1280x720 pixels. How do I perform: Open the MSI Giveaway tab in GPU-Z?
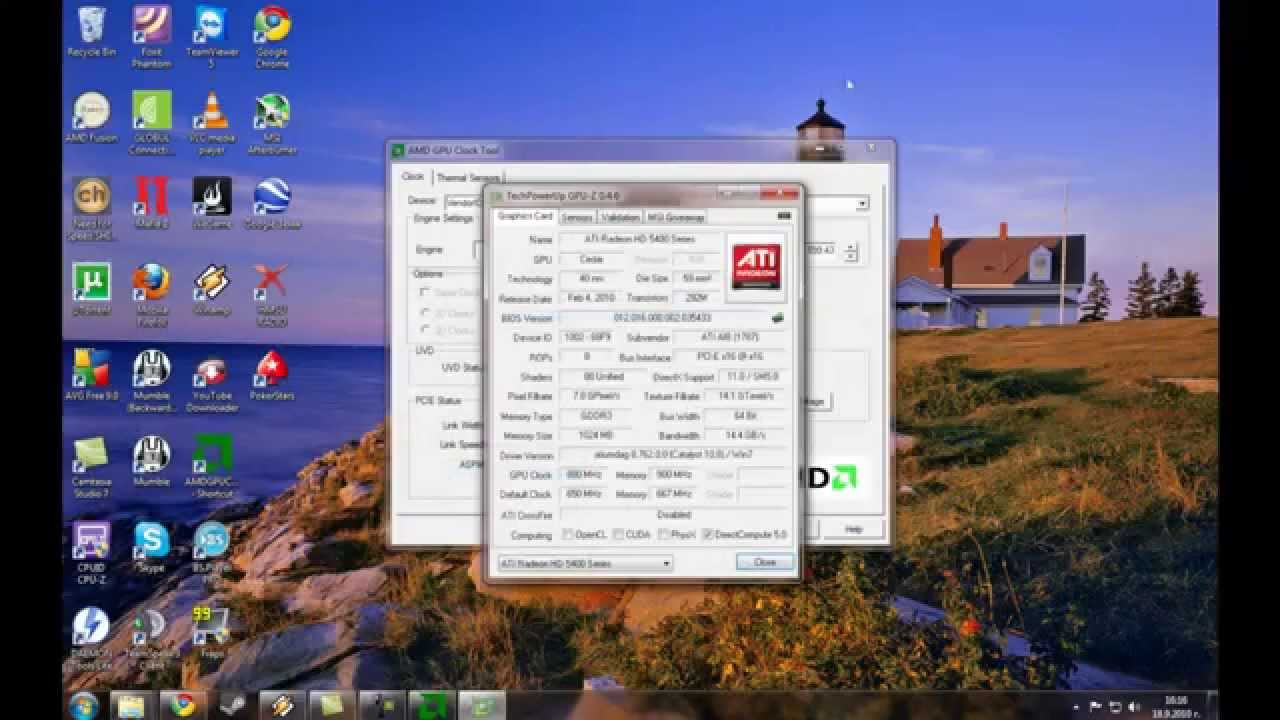[676, 217]
